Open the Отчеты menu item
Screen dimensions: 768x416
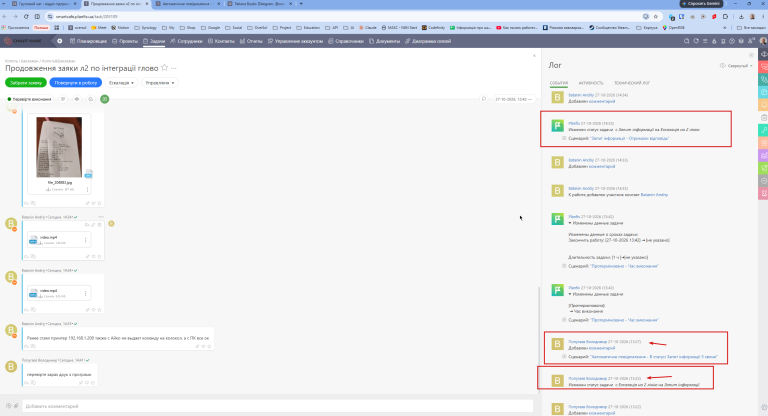pyautogui.click(x=251, y=41)
